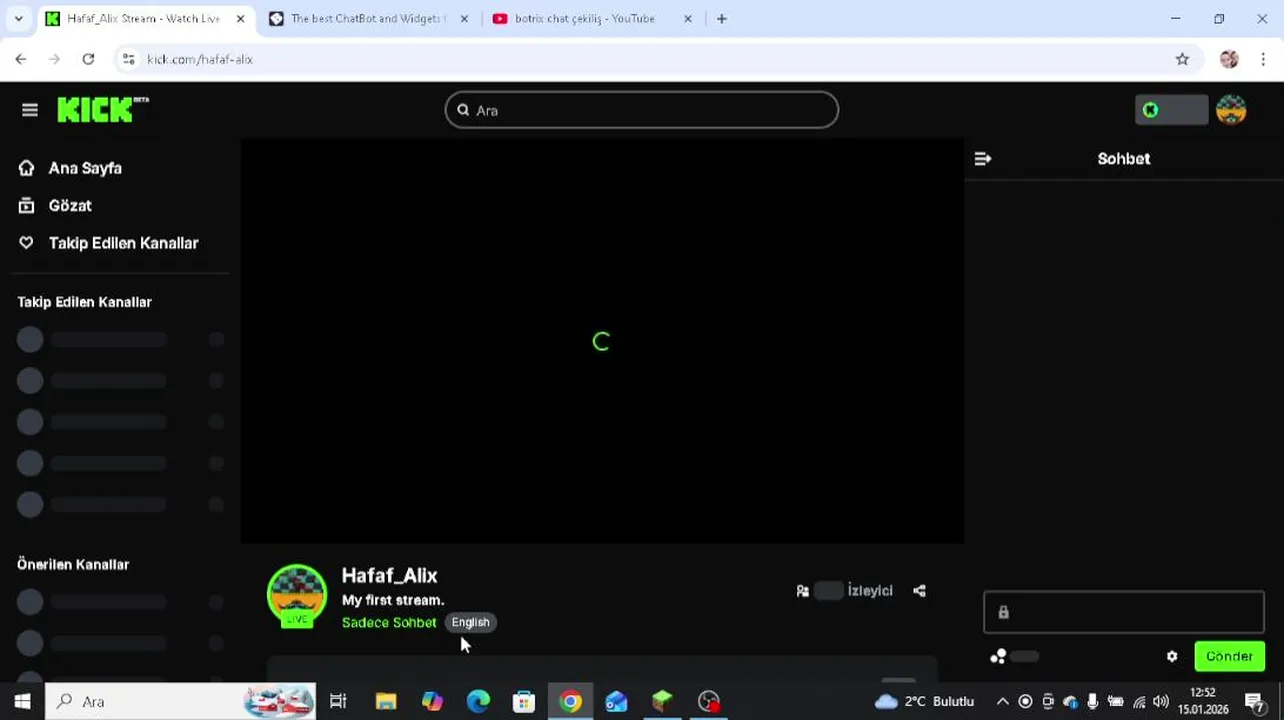Focus the Ara search field
Viewport: 1284px width, 720px height.
[641, 110]
